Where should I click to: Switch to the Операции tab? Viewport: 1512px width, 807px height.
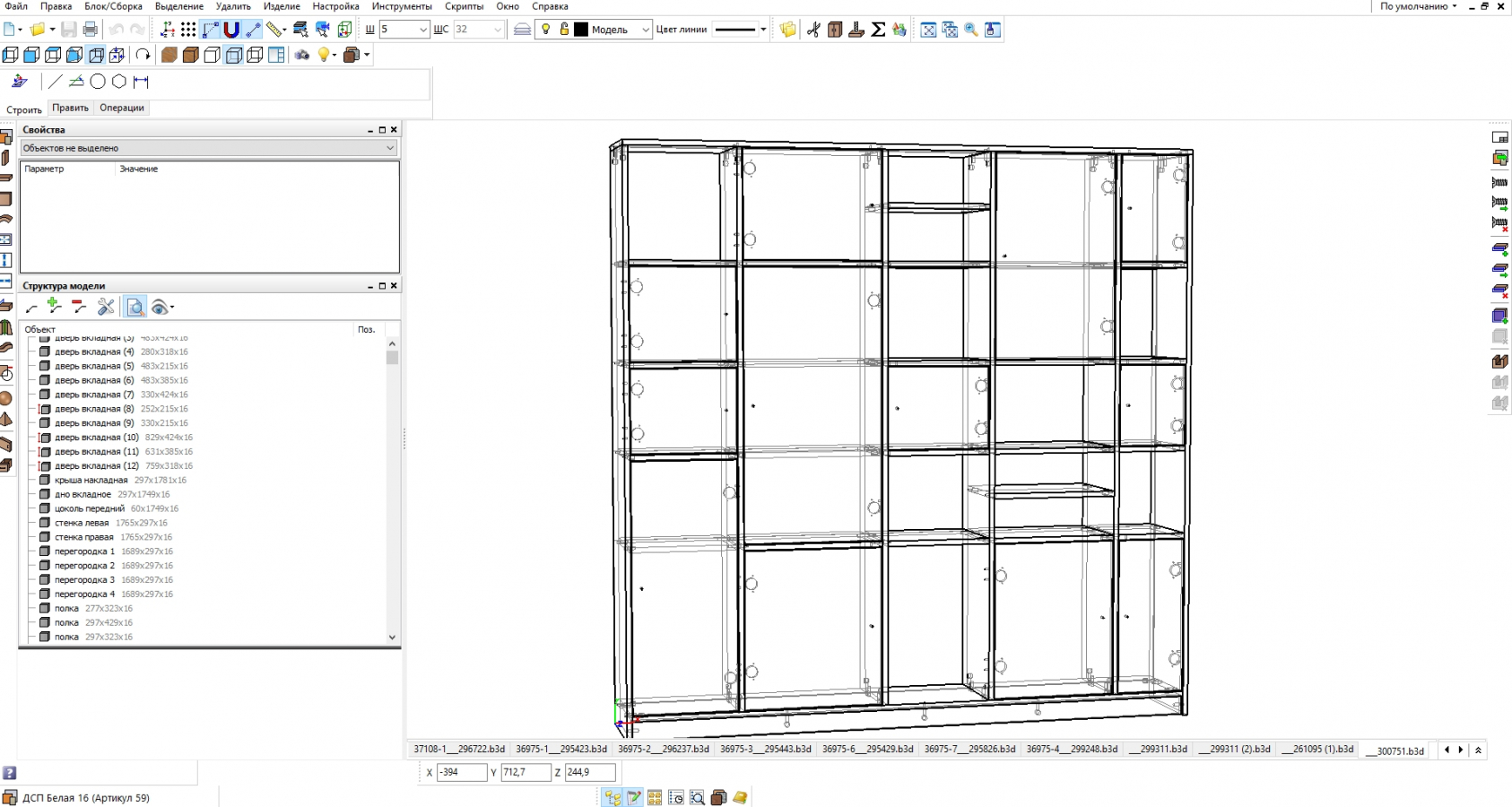pyautogui.click(x=122, y=108)
